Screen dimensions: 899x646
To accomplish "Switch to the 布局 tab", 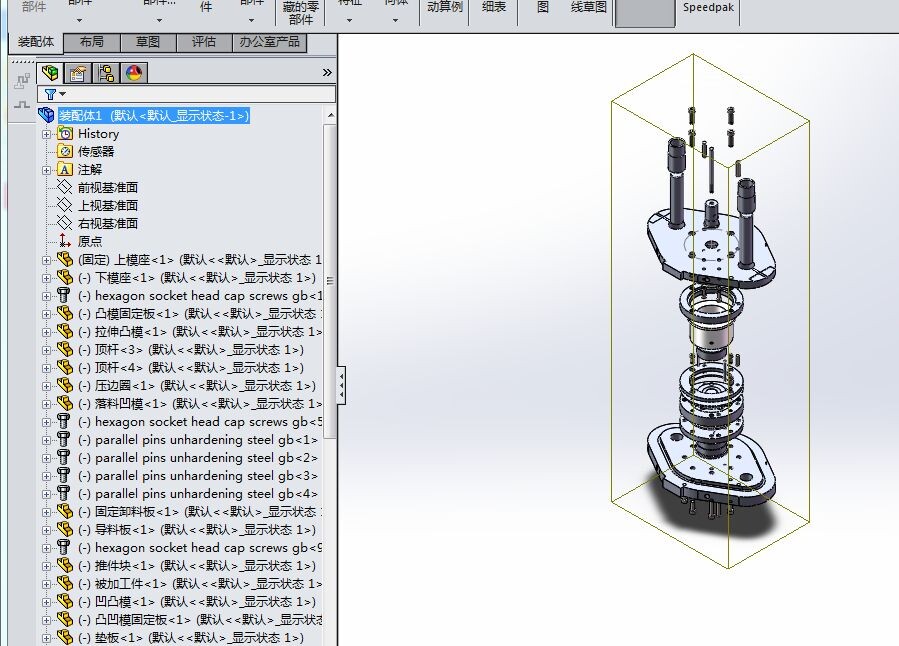I will tap(92, 42).
